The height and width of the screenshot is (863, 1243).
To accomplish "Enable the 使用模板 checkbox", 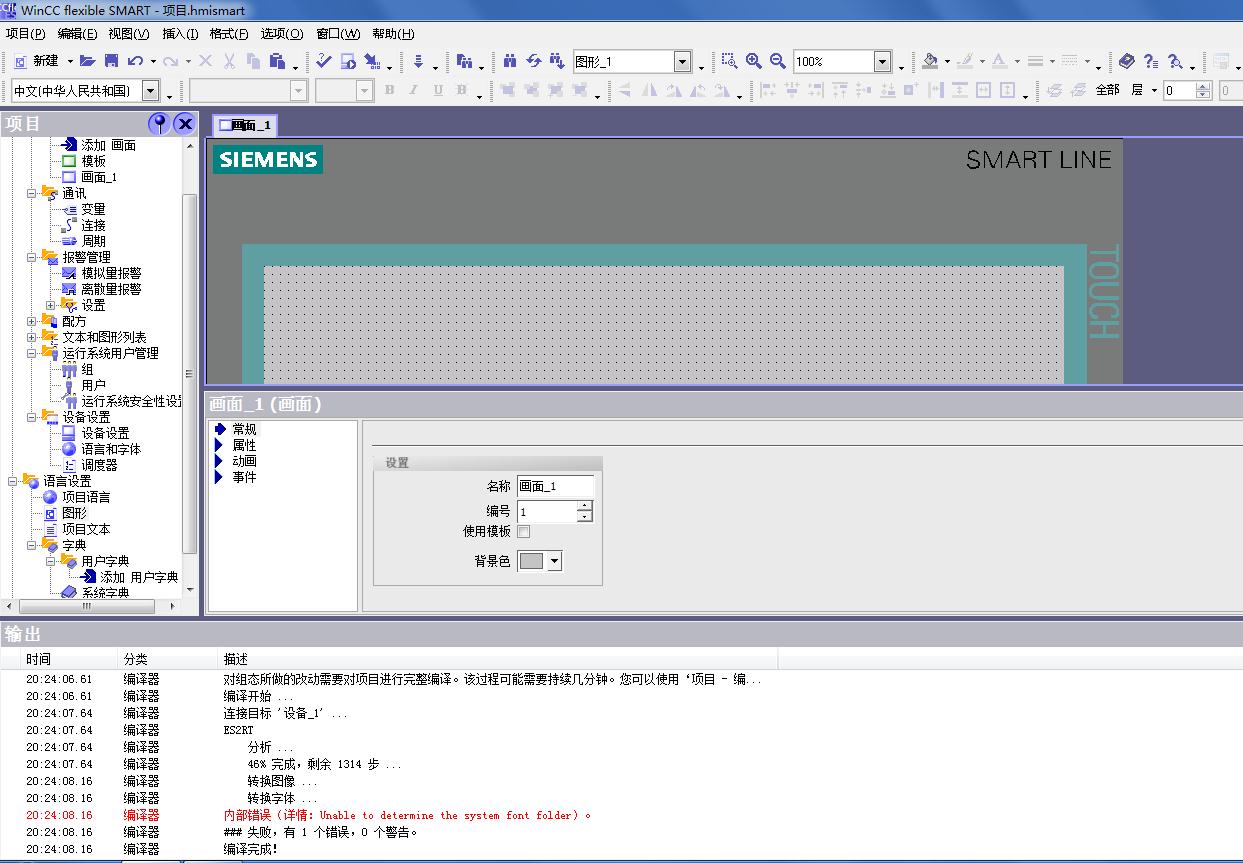I will tap(524, 531).
